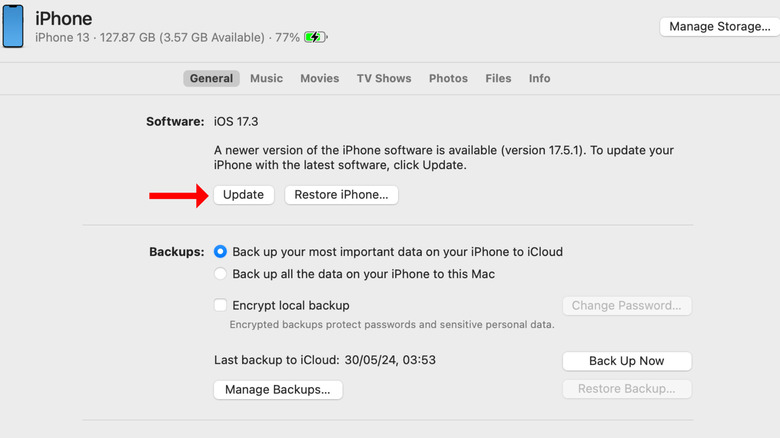Start backup with Back Up Now
This screenshot has width=780, height=438.
coord(627,361)
